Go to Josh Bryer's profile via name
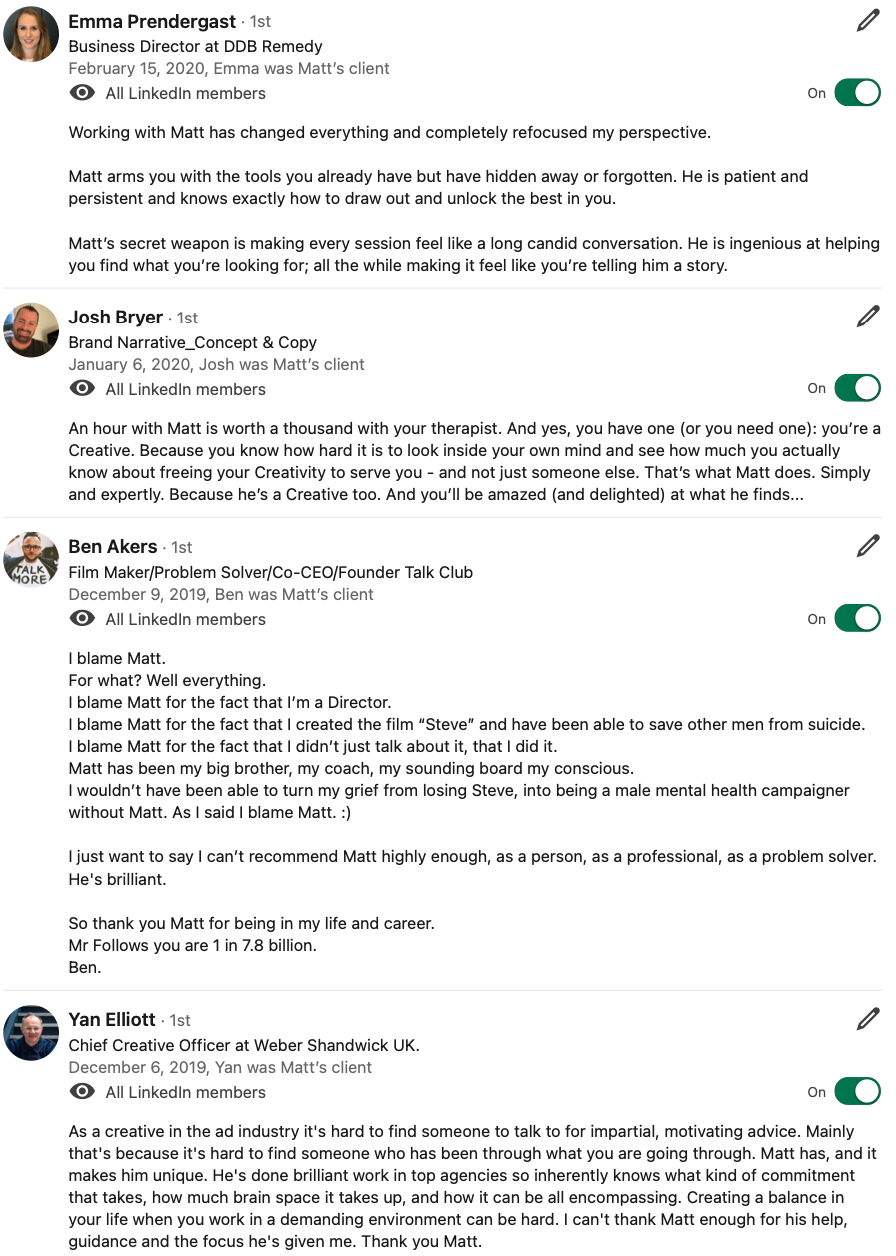896x1256 pixels. coord(115,317)
